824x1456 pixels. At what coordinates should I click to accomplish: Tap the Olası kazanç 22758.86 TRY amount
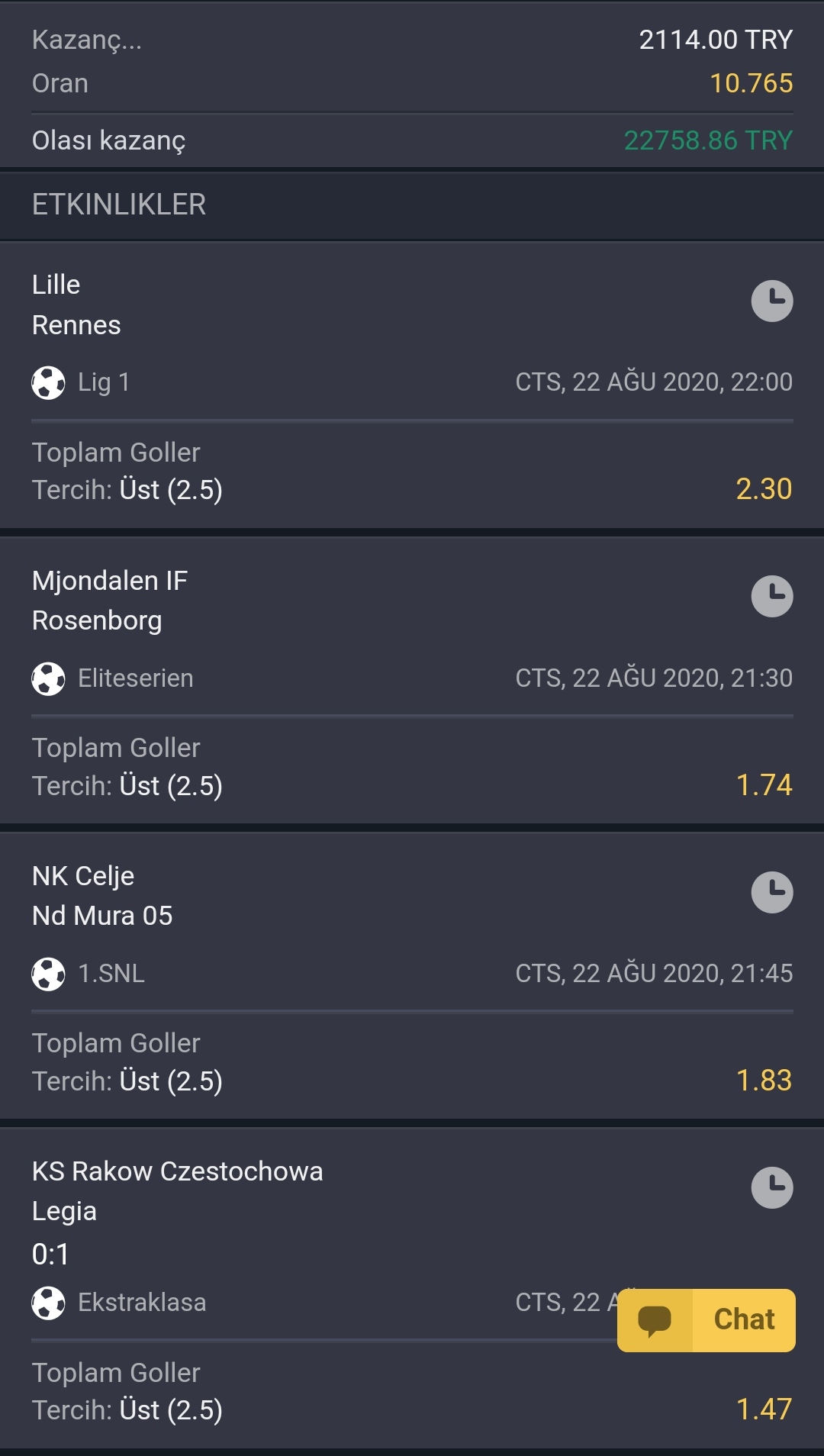(708, 140)
